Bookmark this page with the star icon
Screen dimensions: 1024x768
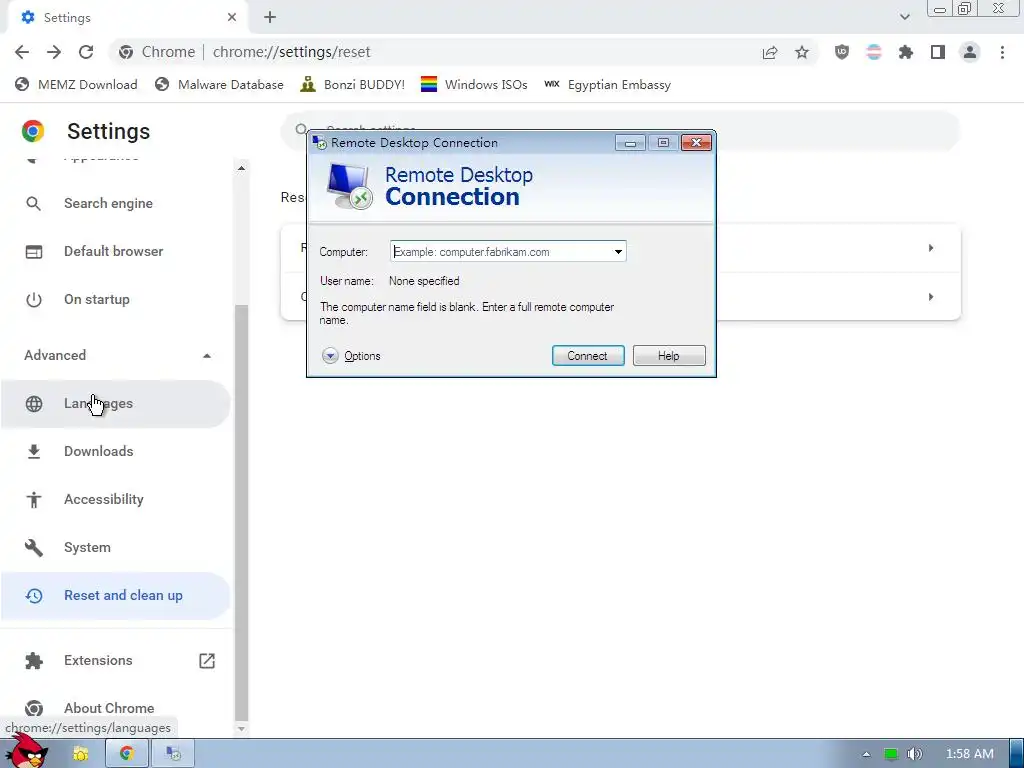click(x=802, y=52)
